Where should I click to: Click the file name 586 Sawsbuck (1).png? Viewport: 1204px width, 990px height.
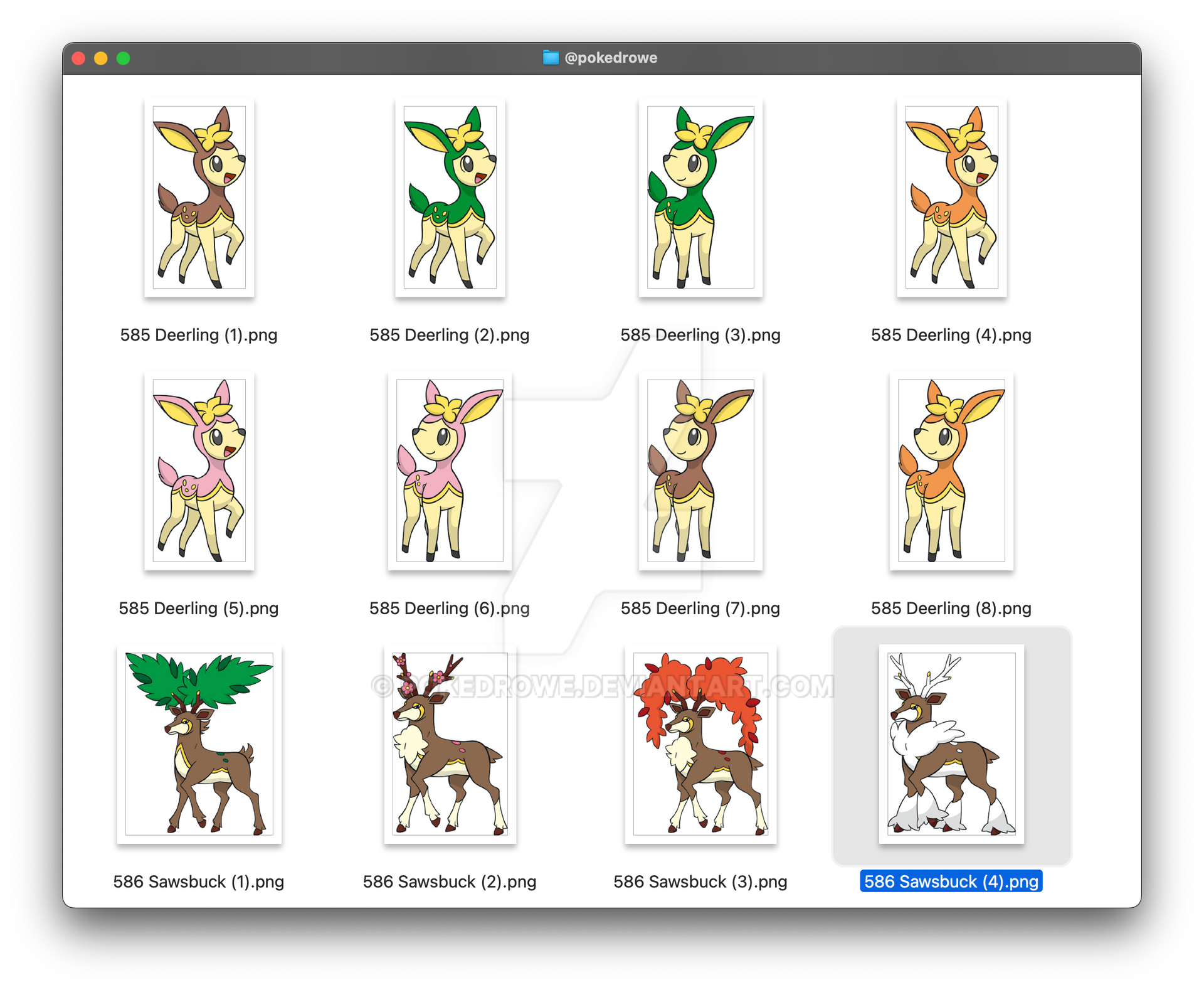199,882
